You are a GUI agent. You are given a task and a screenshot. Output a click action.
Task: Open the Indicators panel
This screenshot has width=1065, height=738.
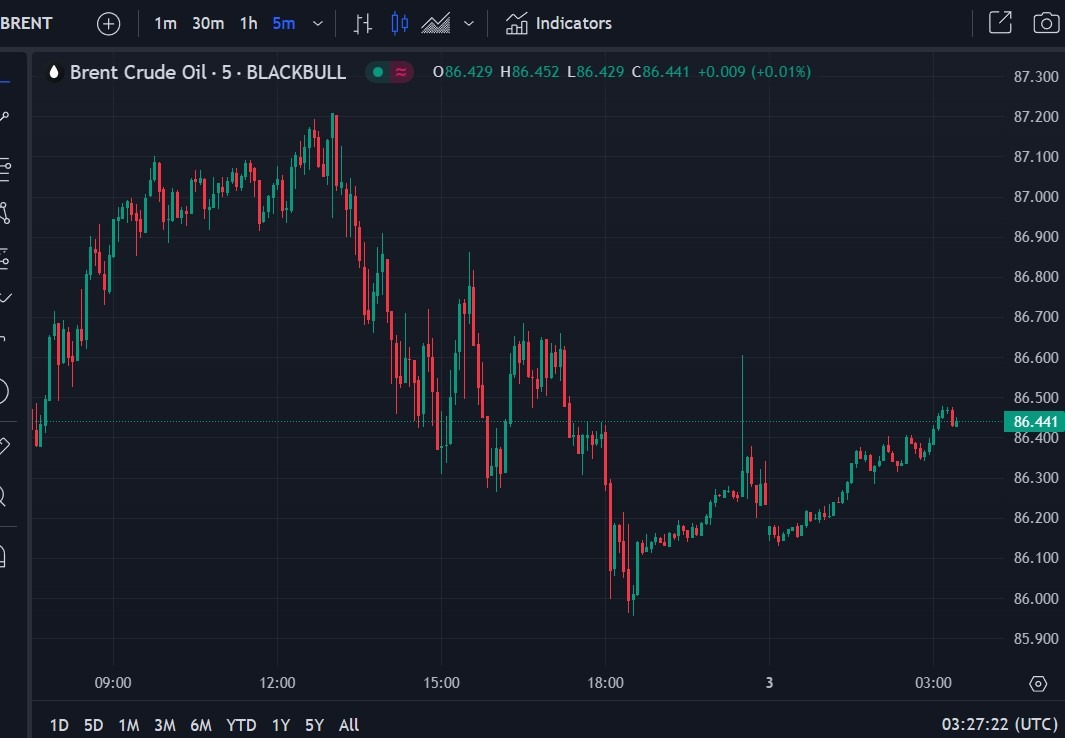558,24
